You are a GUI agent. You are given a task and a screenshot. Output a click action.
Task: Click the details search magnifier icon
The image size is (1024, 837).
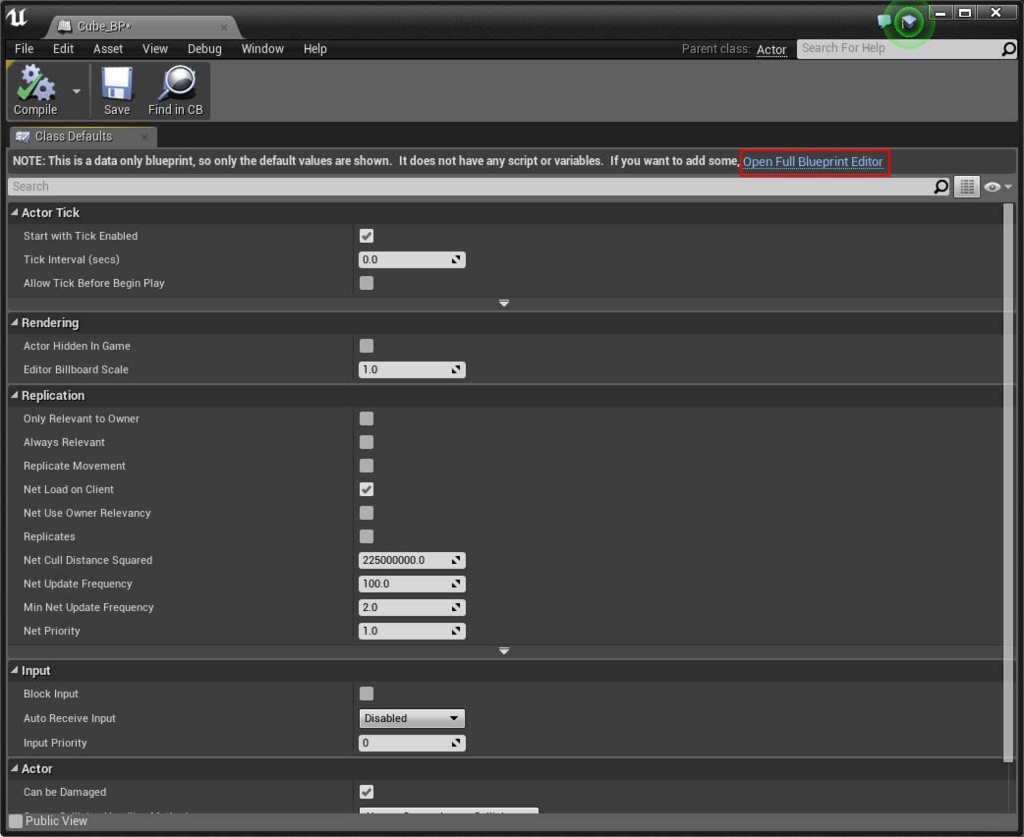click(940, 187)
